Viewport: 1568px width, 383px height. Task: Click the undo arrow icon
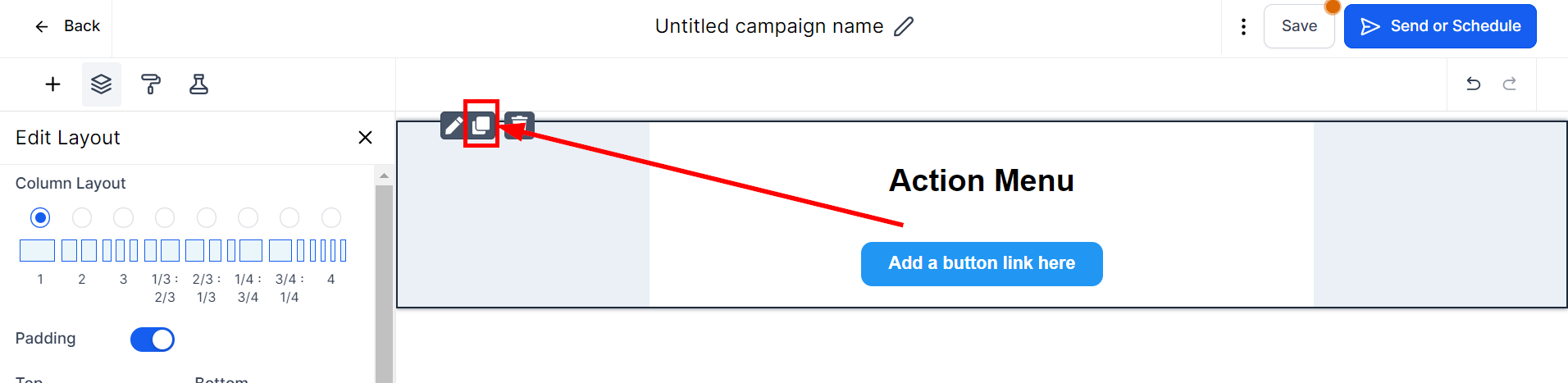tap(1473, 84)
